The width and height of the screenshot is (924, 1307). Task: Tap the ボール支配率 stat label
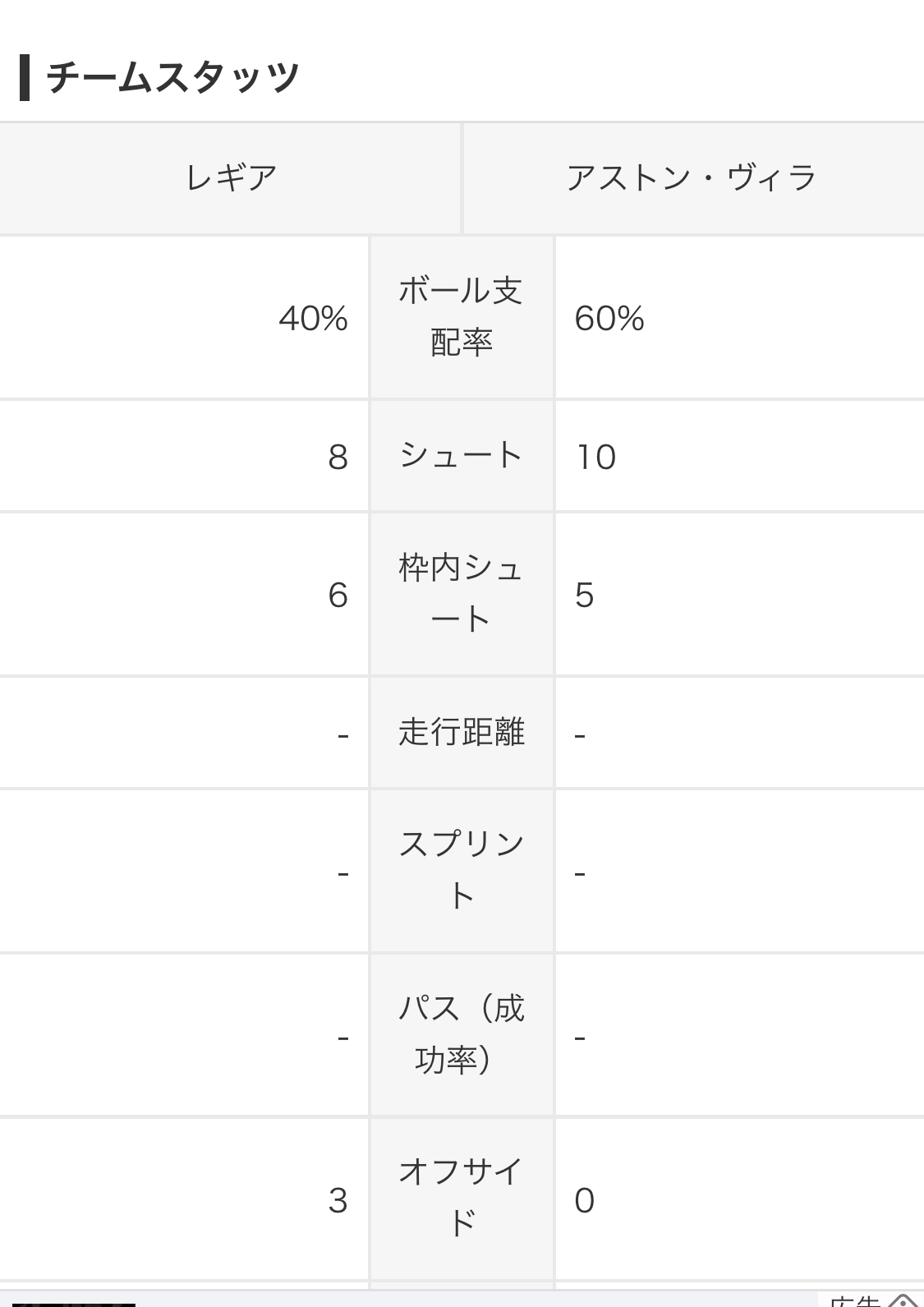click(461, 317)
